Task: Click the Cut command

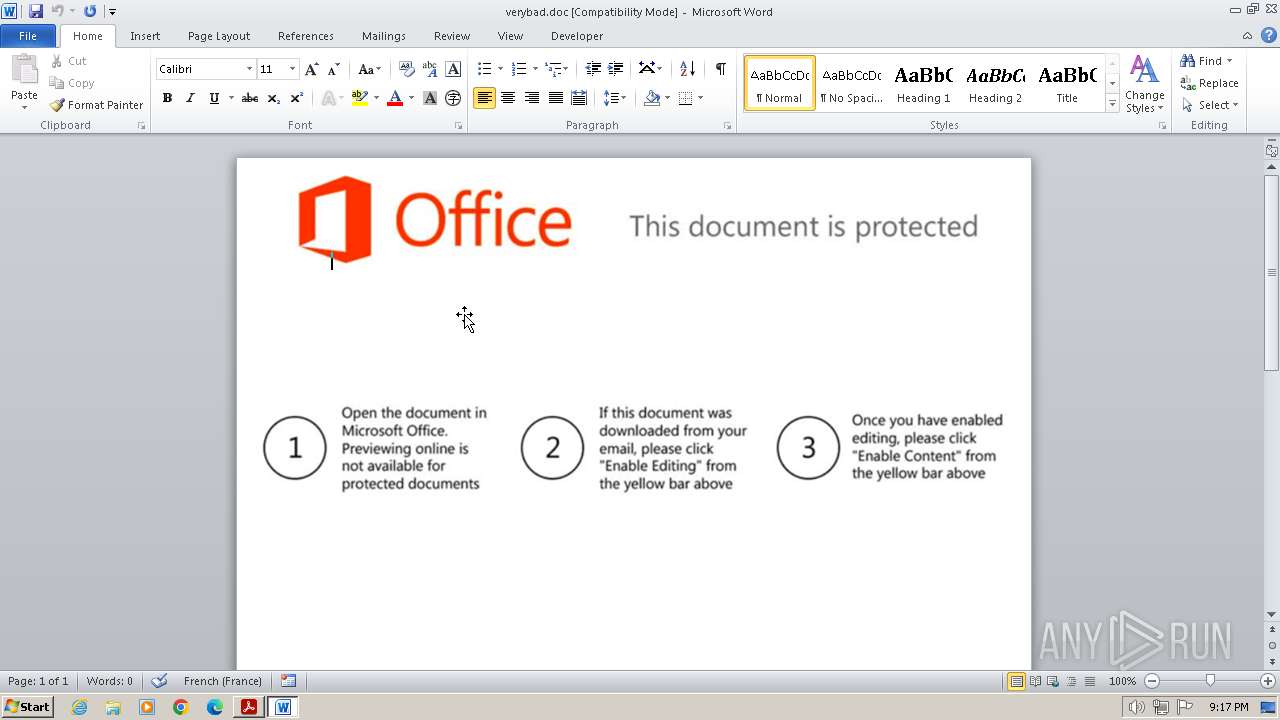Action: (69, 61)
